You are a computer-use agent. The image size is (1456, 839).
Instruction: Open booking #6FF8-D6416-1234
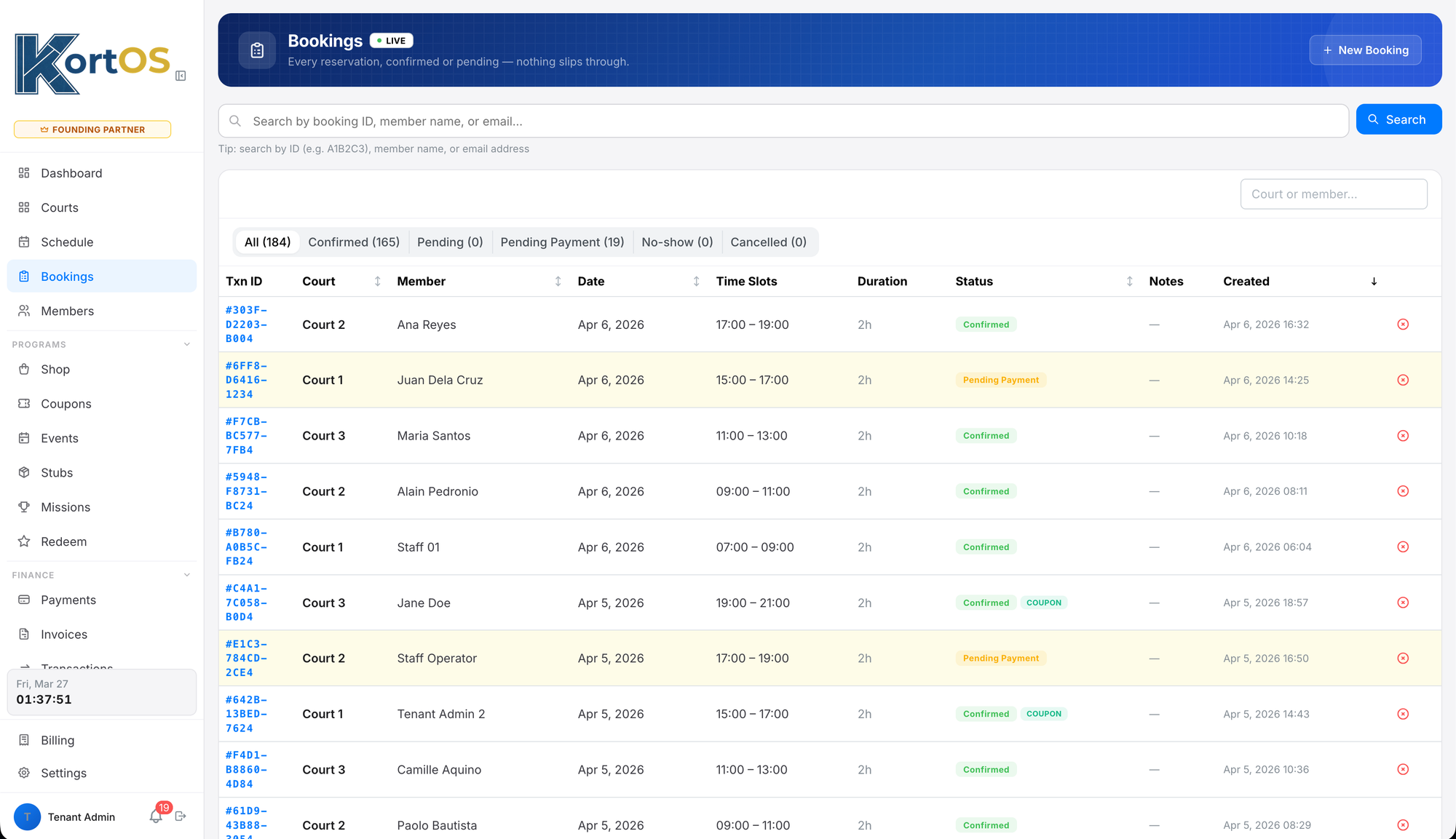246,380
